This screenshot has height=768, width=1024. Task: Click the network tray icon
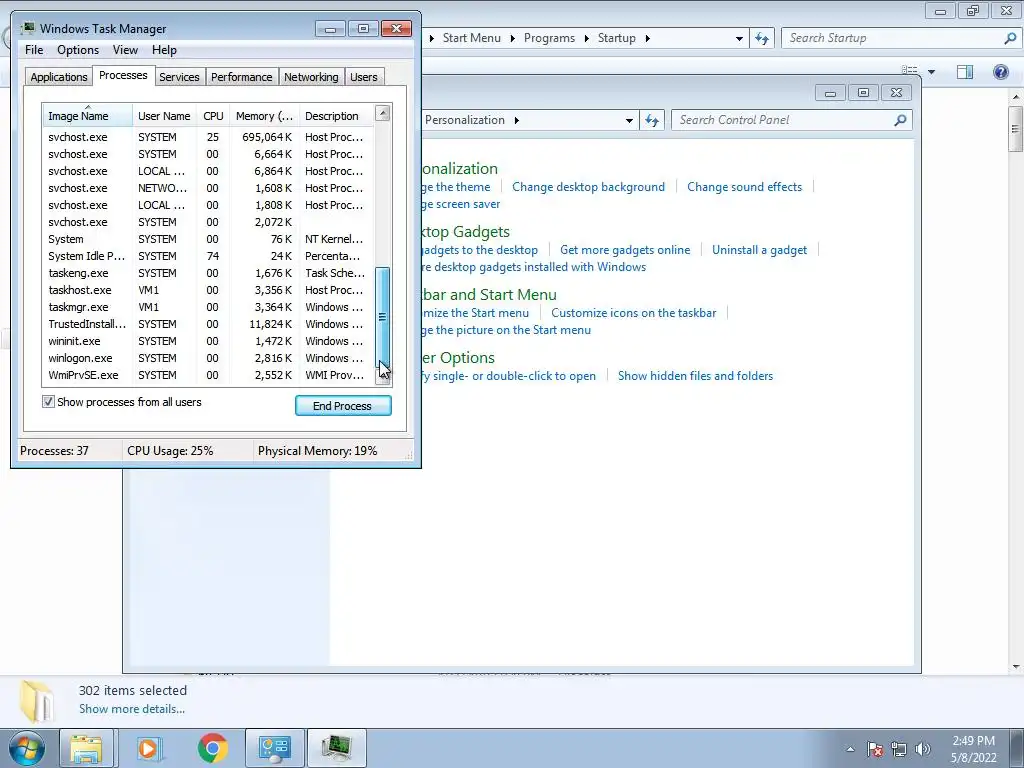(x=899, y=749)
